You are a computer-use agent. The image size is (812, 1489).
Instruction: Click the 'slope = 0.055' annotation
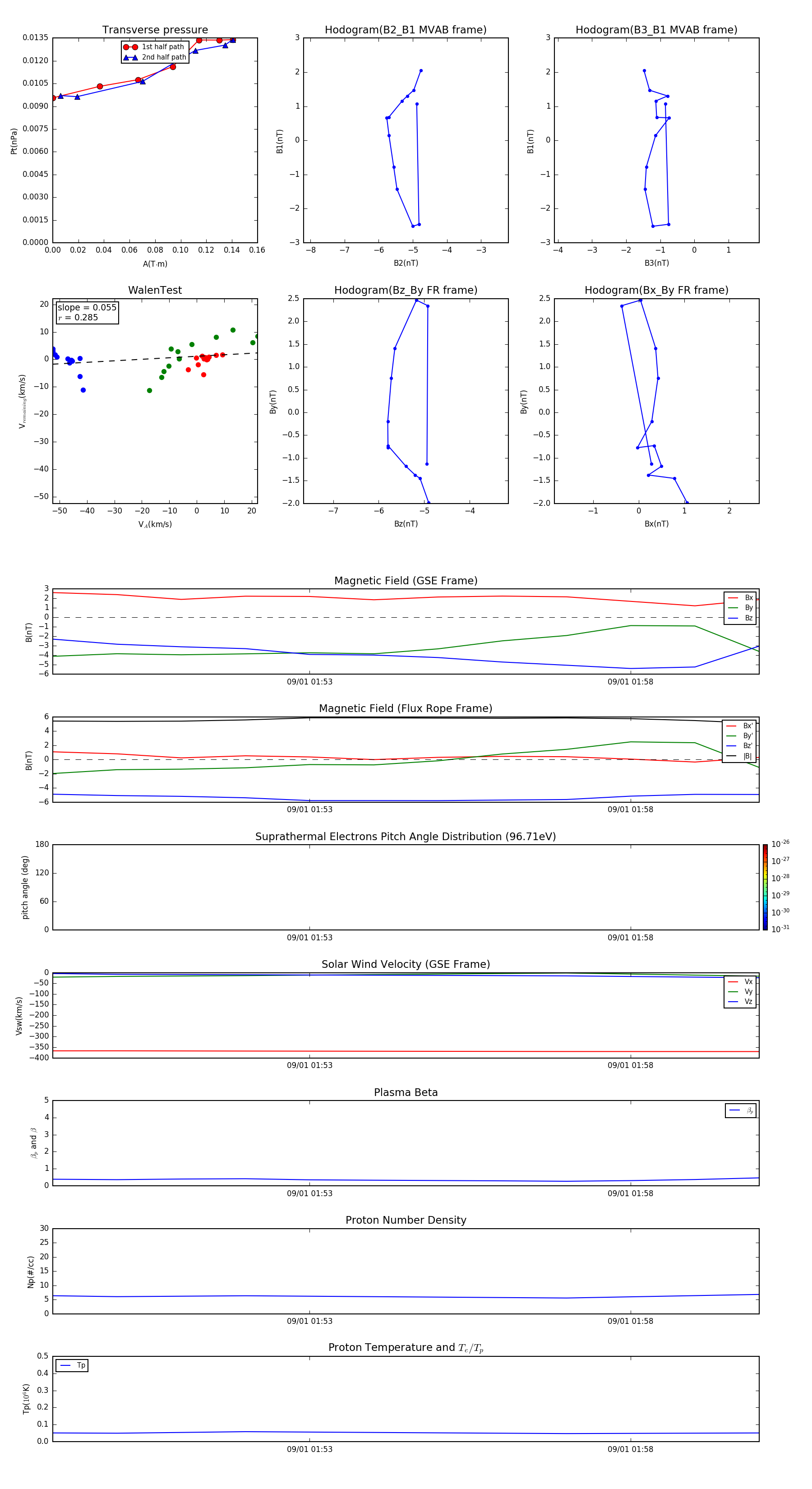(x=87, y=308)
